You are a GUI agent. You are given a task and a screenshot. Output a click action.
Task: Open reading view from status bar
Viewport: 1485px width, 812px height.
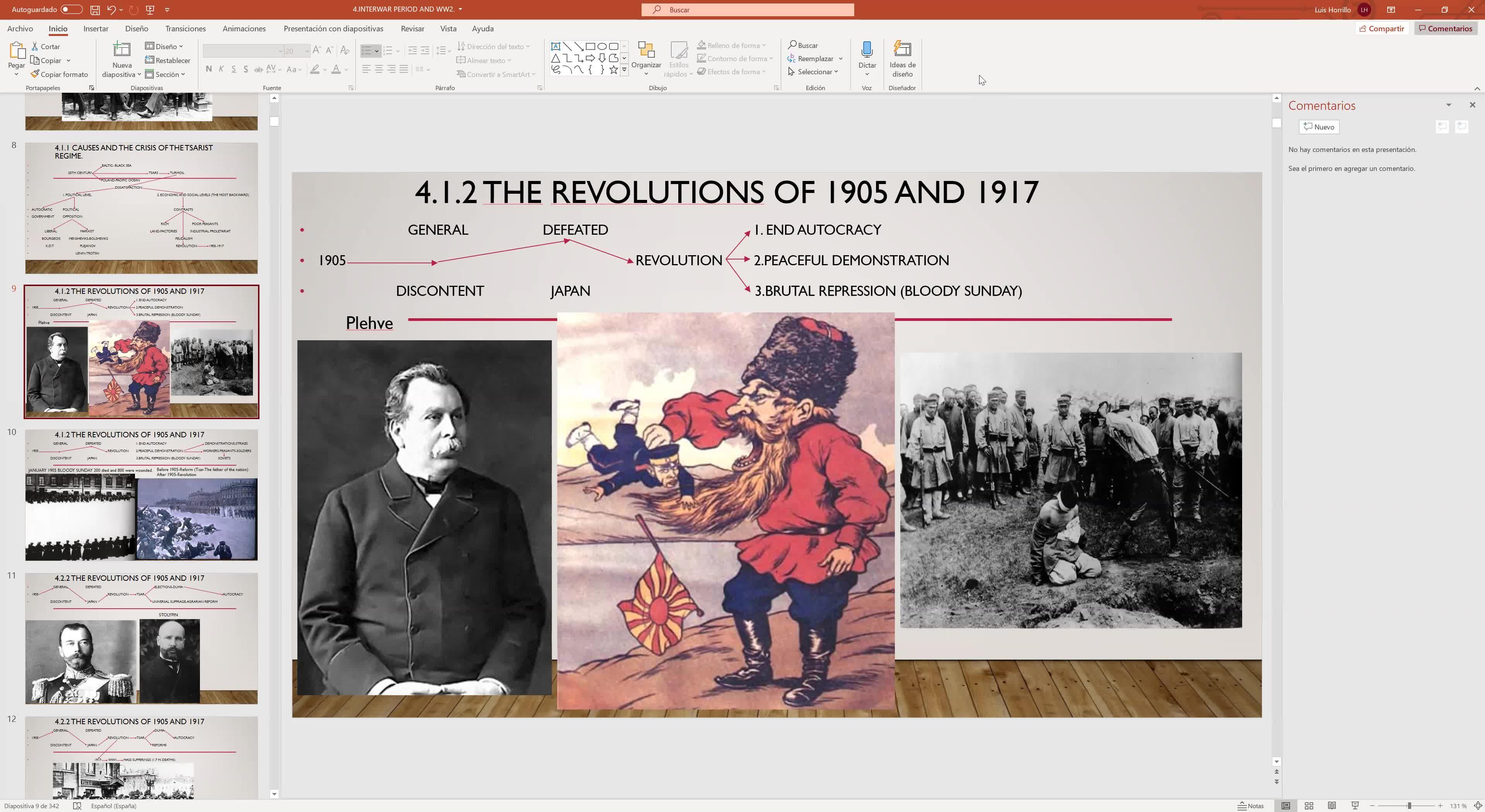pos(1331,806)
